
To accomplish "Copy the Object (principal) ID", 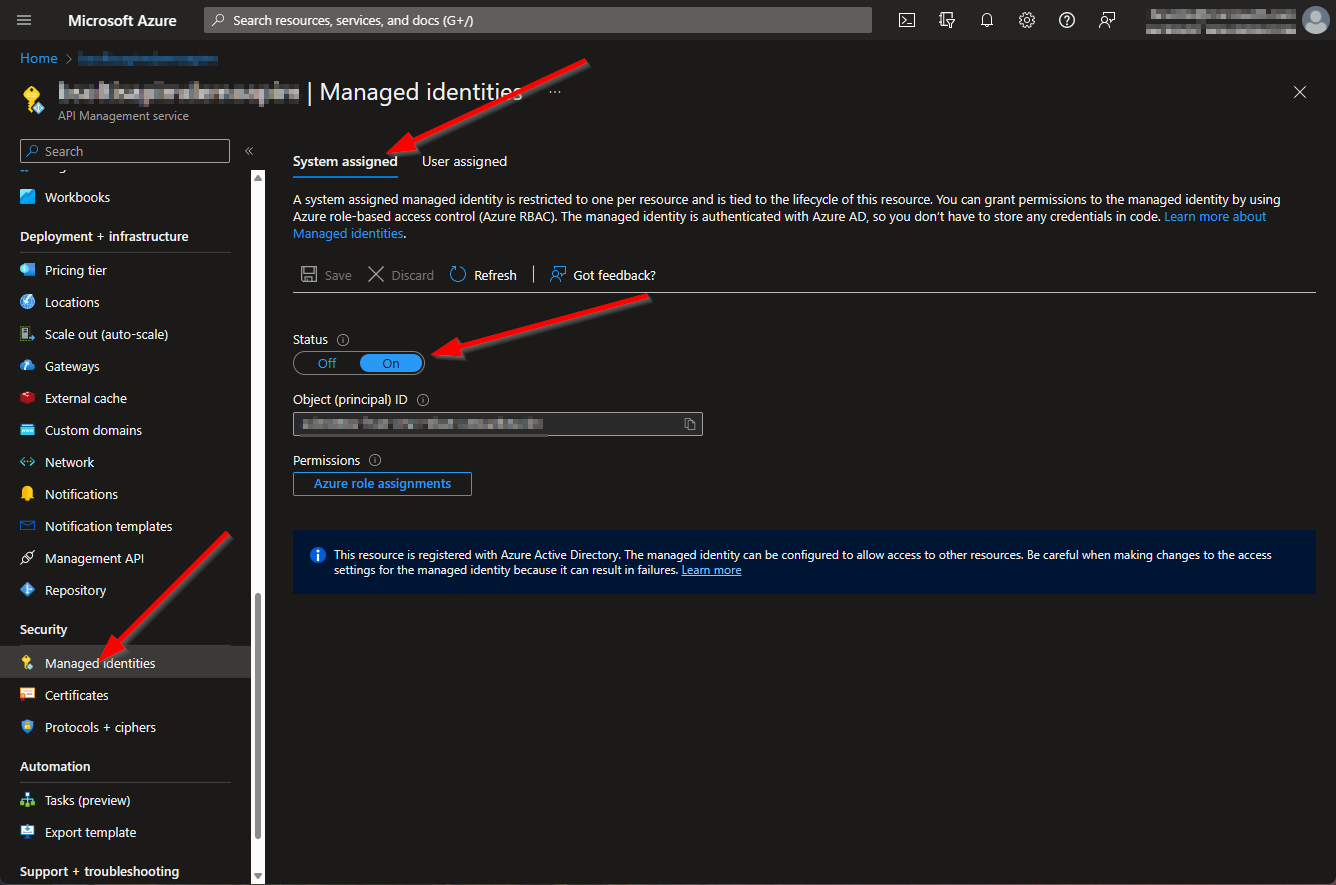I will [690, 424].
